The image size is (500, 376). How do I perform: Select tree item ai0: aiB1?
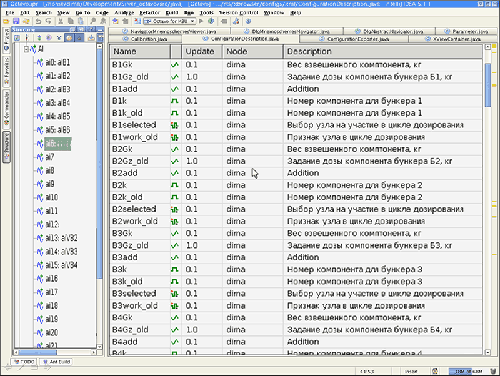pos(58,62)
